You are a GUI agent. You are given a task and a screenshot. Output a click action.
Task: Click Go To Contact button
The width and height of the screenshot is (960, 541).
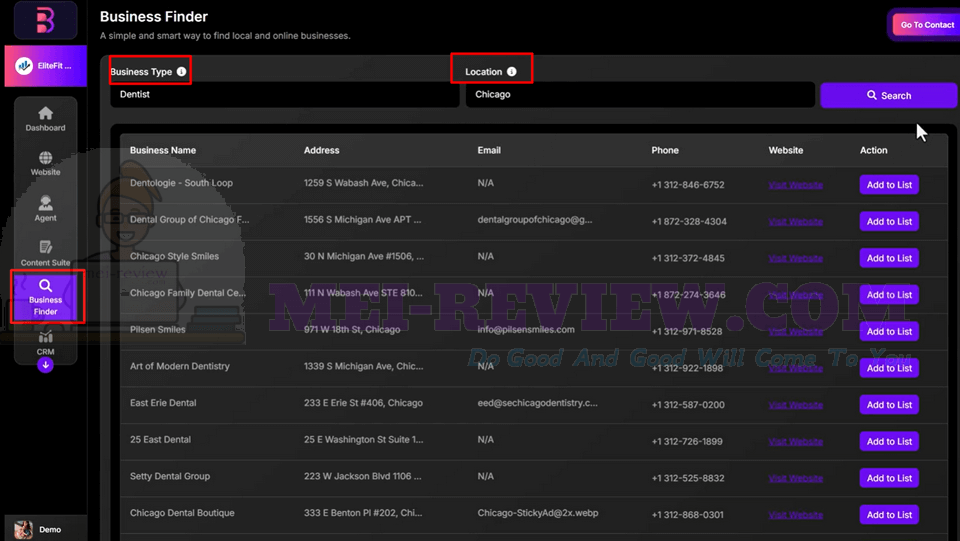point(926,25)
